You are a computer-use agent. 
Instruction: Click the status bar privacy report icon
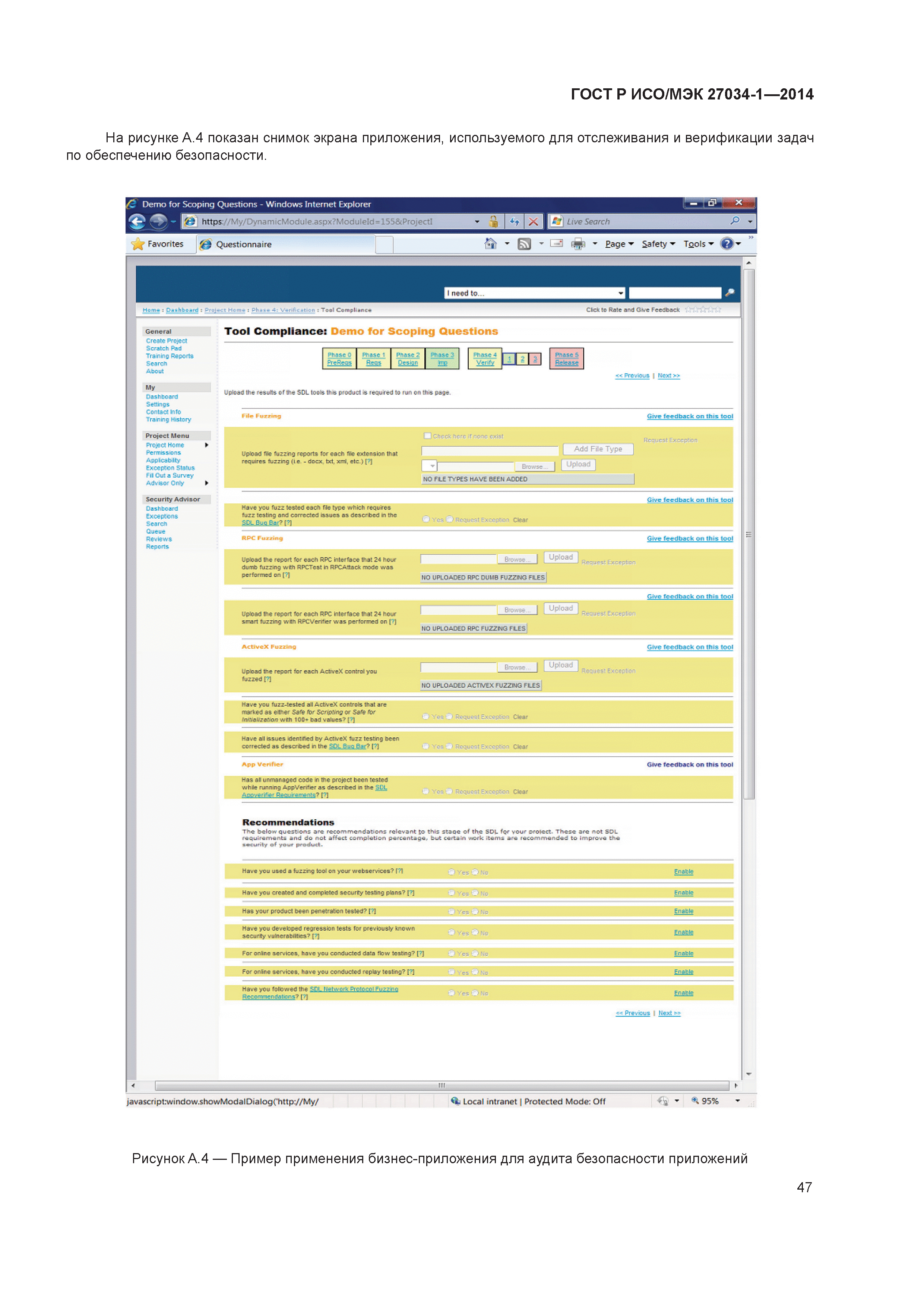coord(663,1101)
